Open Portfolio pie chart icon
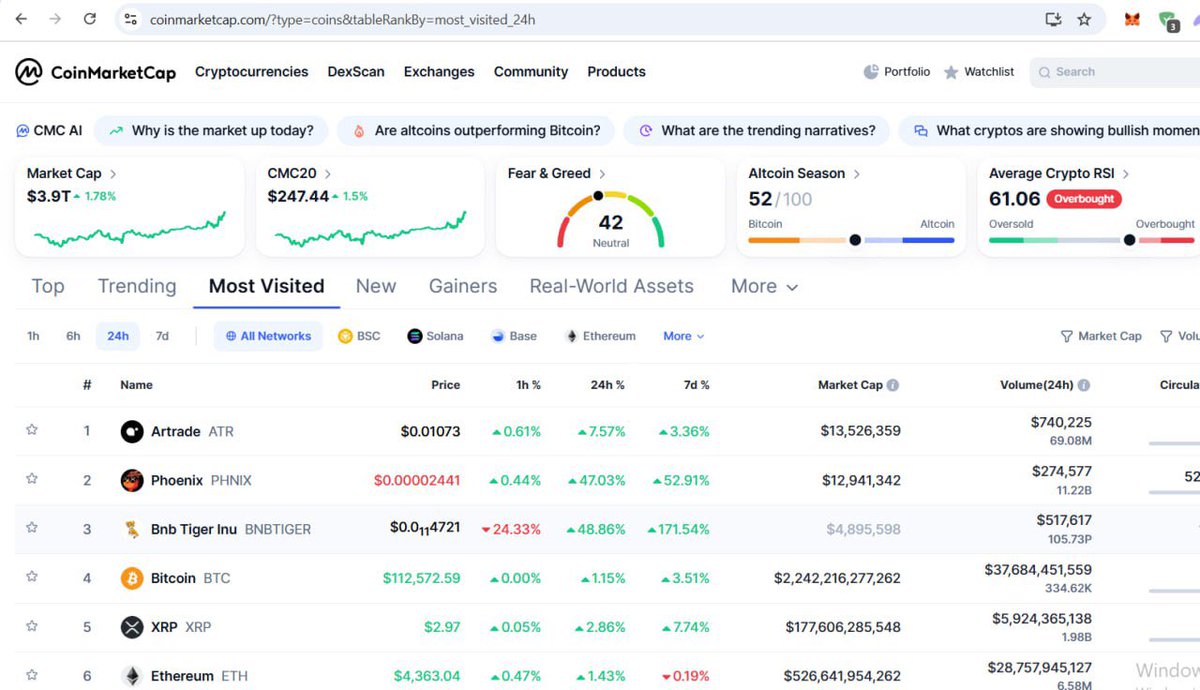Image resolution: width=1200 pixels, height=690 pixels. pyautogui.click(x=871, y=72)
